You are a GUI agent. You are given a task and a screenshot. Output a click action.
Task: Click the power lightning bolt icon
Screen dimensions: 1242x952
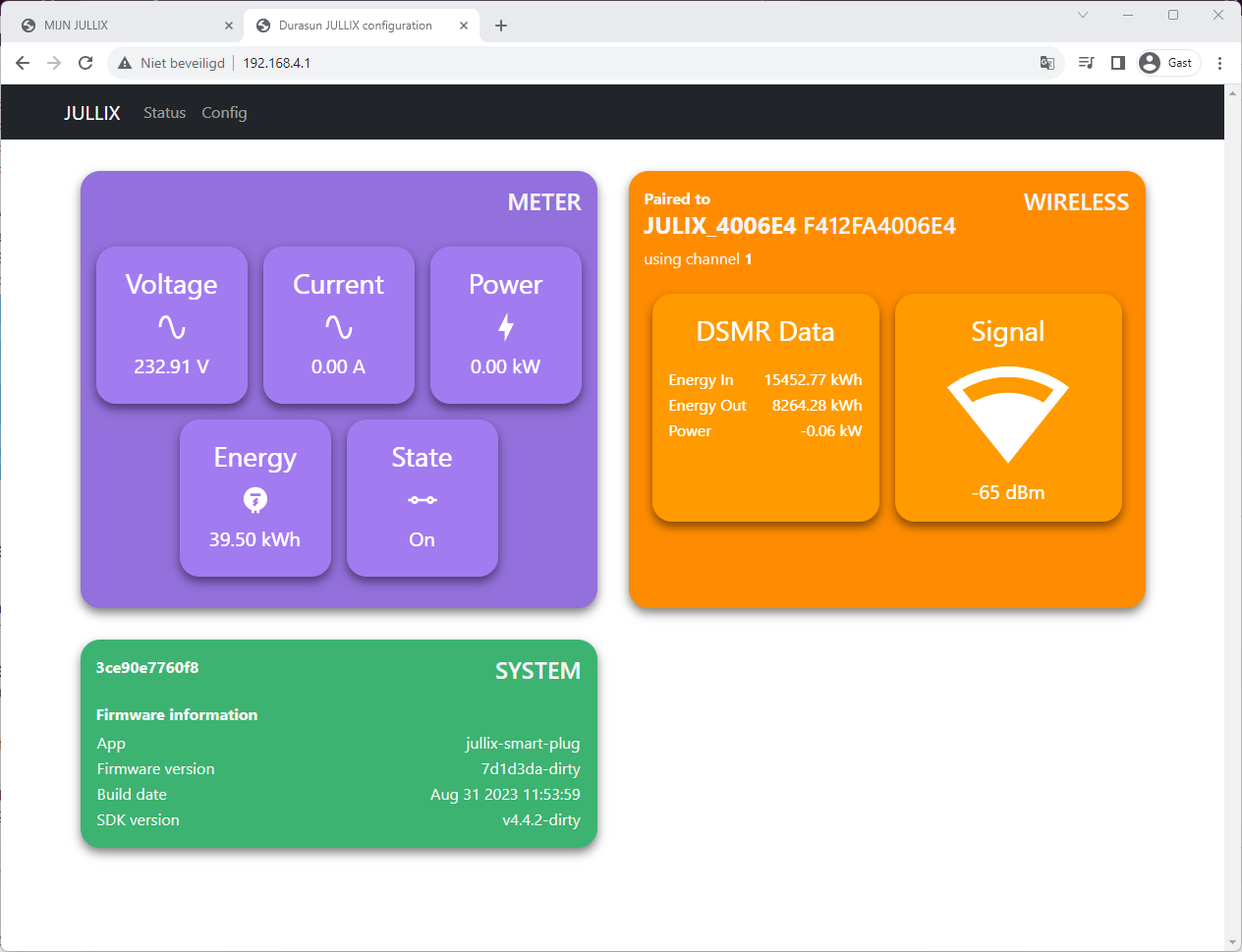(506, 327)
